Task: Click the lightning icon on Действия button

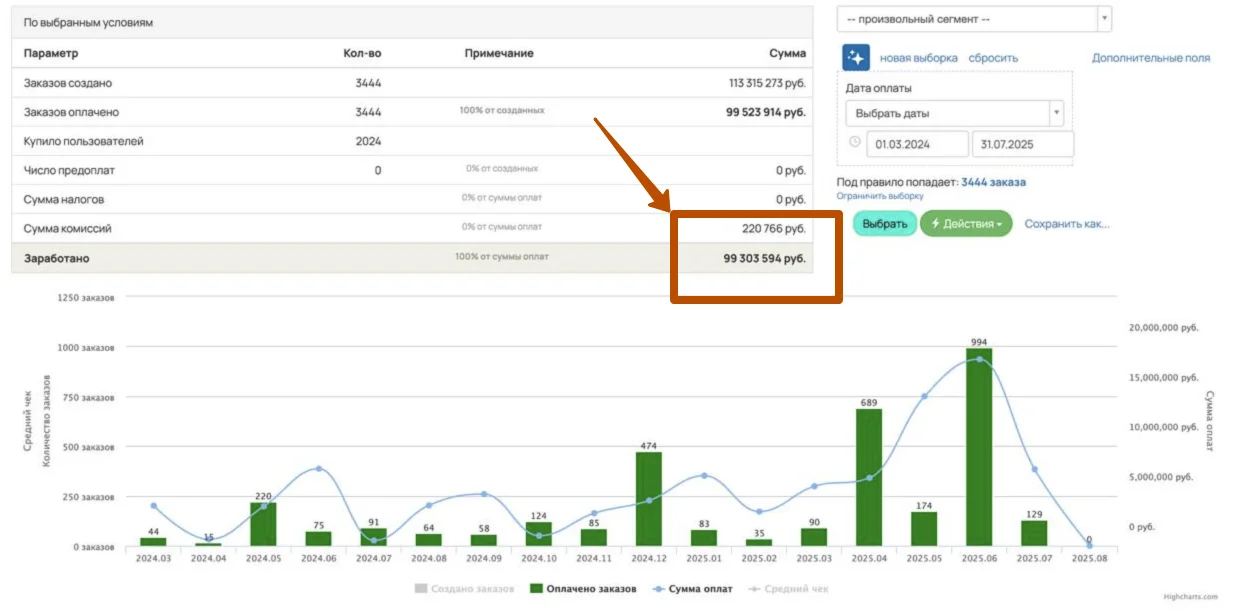Action: [x=936, y=224]
